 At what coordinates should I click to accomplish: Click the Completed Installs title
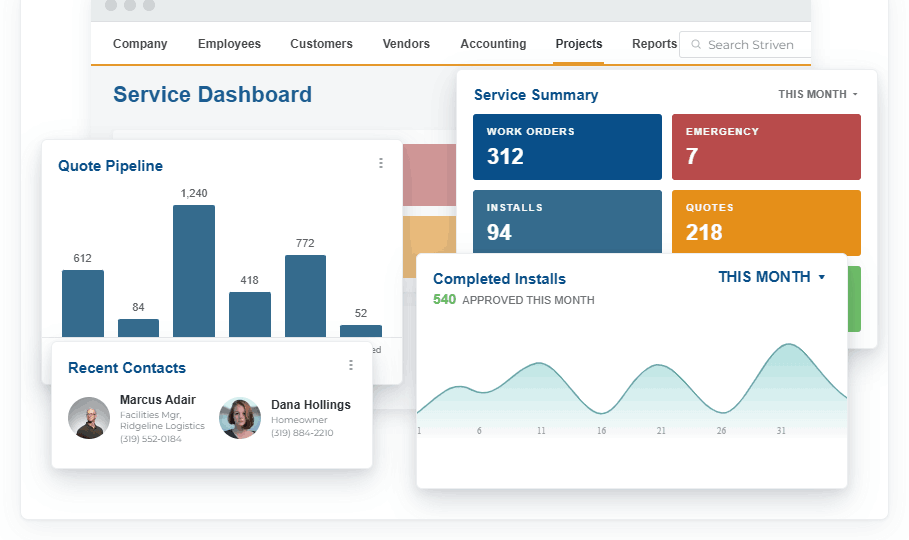click(x=499, y=279)
